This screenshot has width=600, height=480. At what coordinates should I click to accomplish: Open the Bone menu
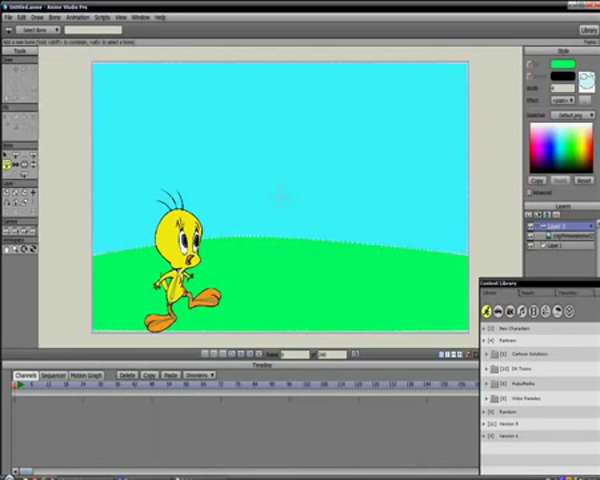click(54, 18)
